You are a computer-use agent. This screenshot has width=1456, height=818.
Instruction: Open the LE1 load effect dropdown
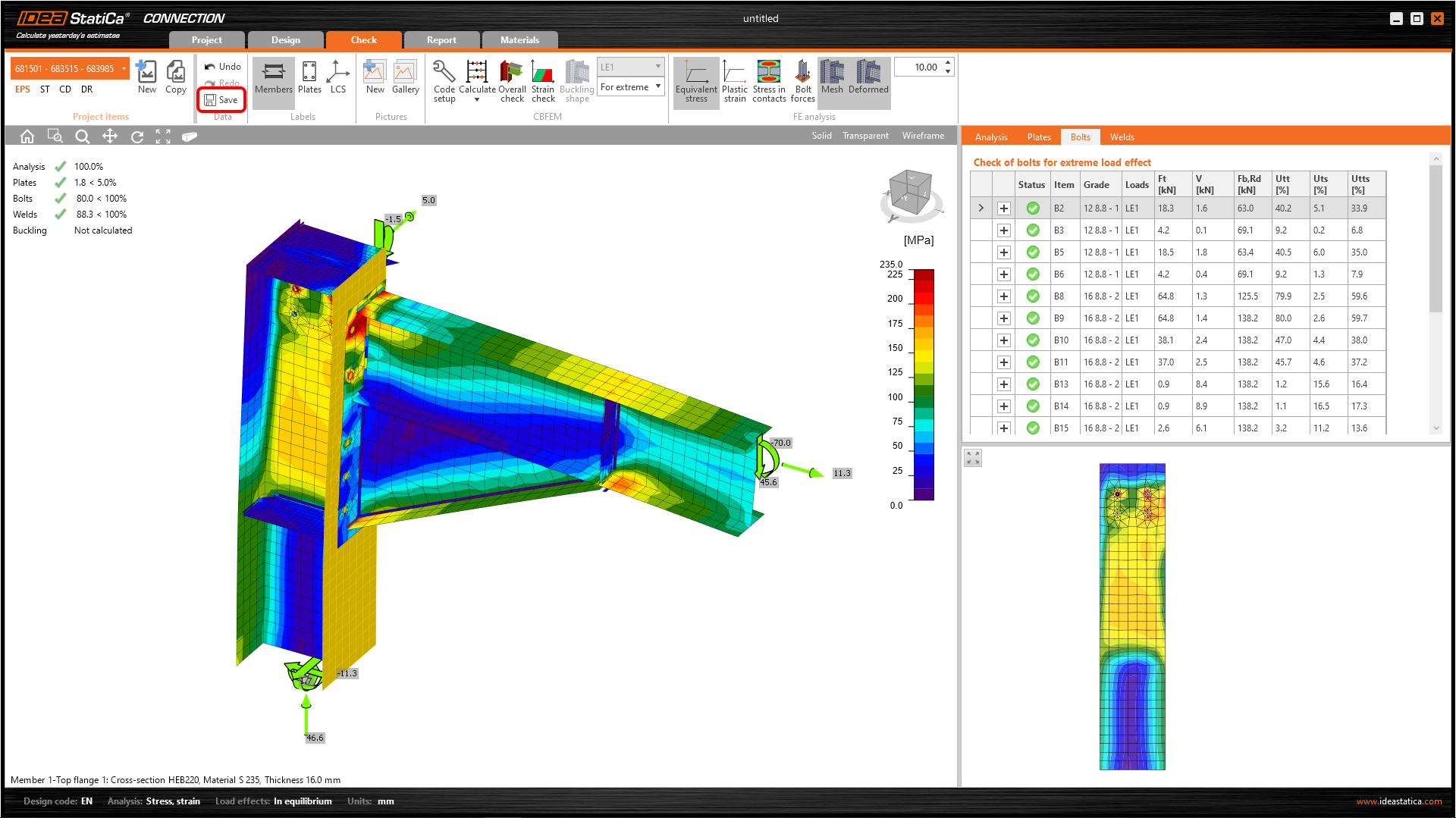coord(657,67)
